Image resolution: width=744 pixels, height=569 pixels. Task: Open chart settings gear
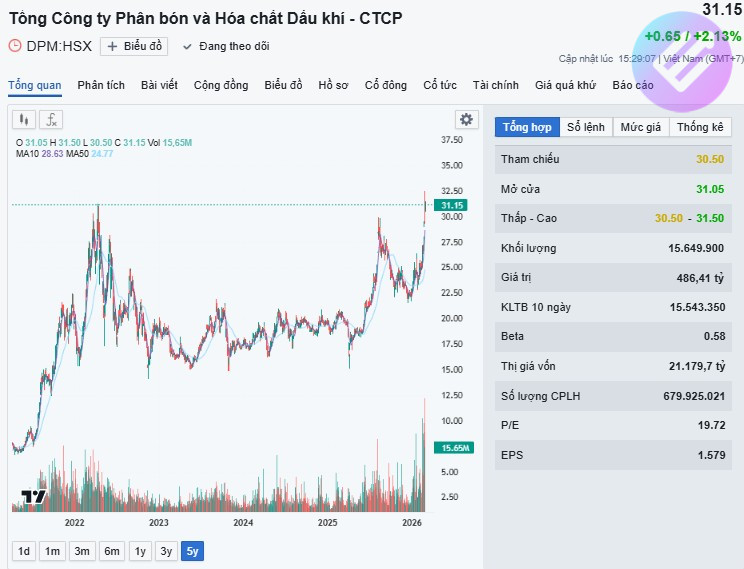(x=466, y=120)
